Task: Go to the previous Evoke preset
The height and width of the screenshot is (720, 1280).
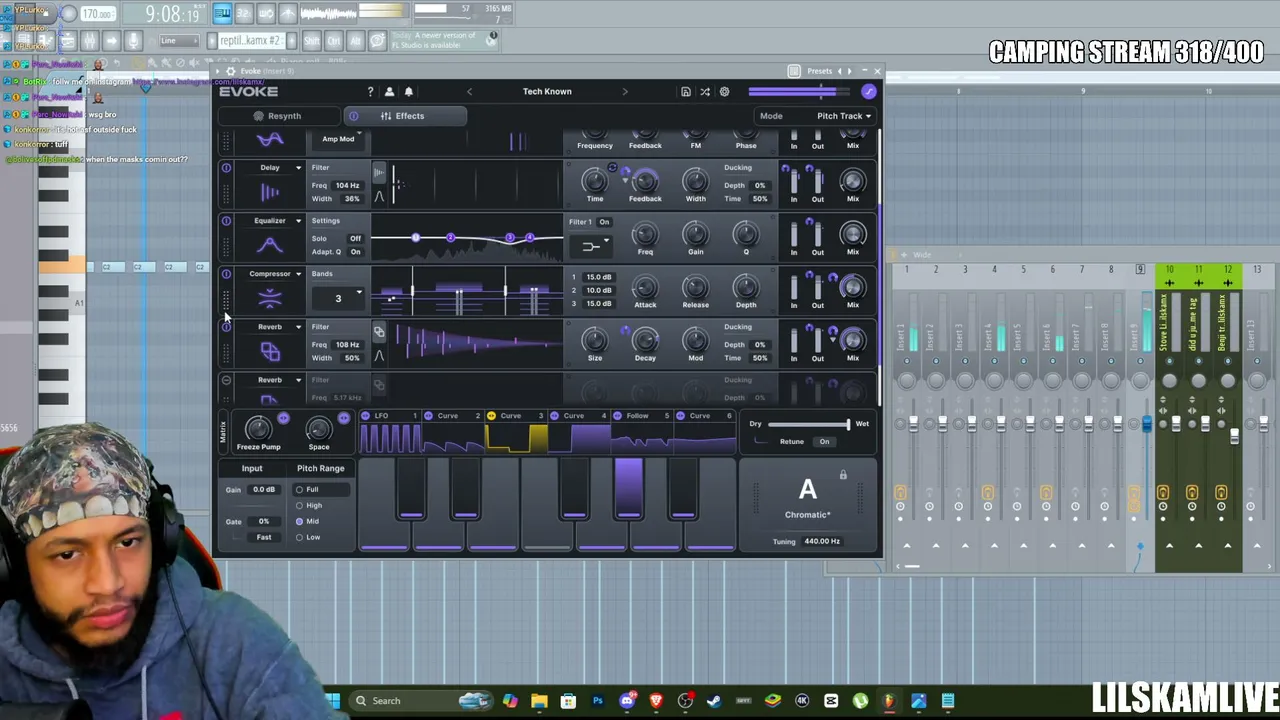Action: [469, 92]
